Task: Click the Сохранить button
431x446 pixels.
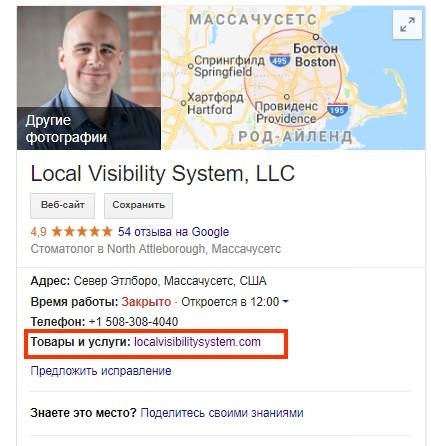Action: pos(138,205)
